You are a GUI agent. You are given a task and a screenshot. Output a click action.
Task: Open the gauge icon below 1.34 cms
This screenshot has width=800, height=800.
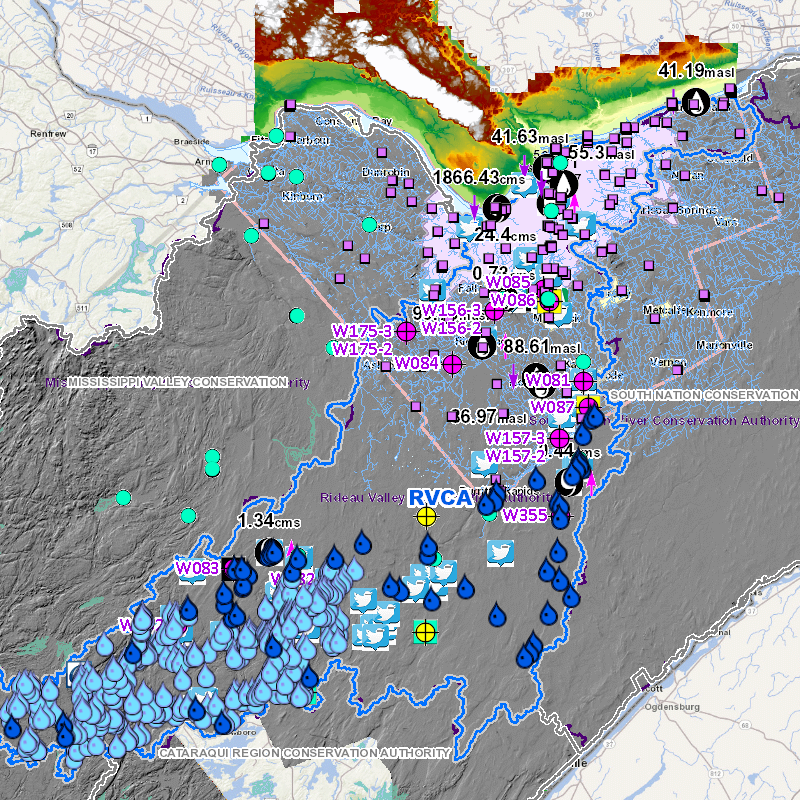[268, 551]
